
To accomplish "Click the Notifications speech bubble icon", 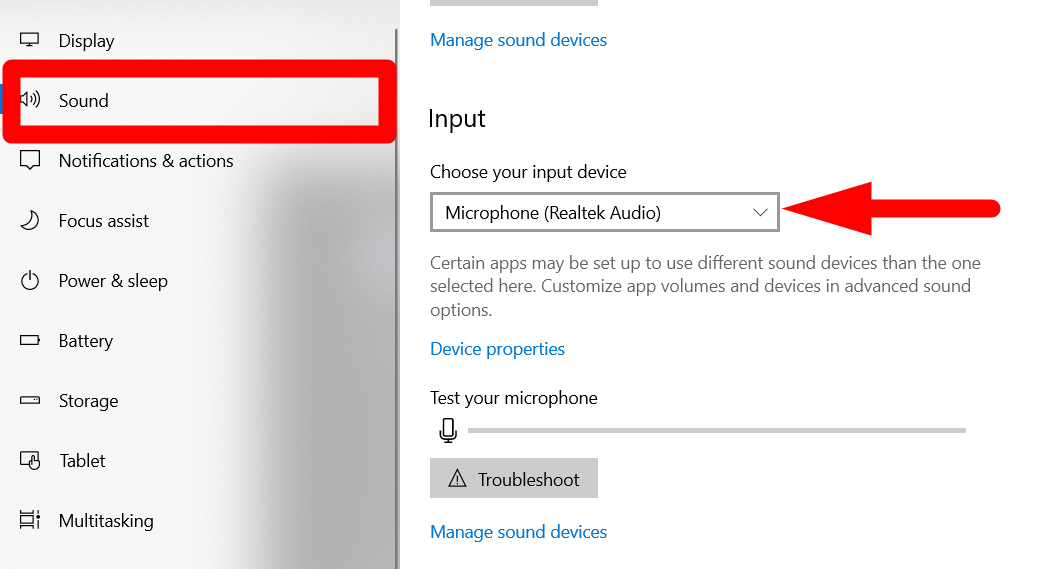I will [30, 161].
